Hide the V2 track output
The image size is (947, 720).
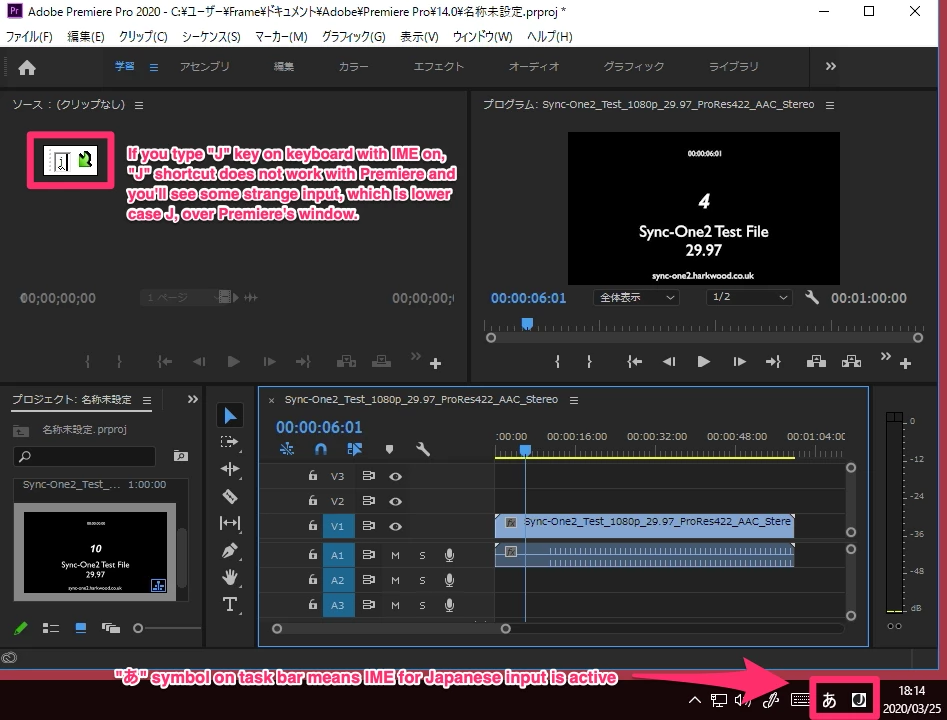pos(396,501)
